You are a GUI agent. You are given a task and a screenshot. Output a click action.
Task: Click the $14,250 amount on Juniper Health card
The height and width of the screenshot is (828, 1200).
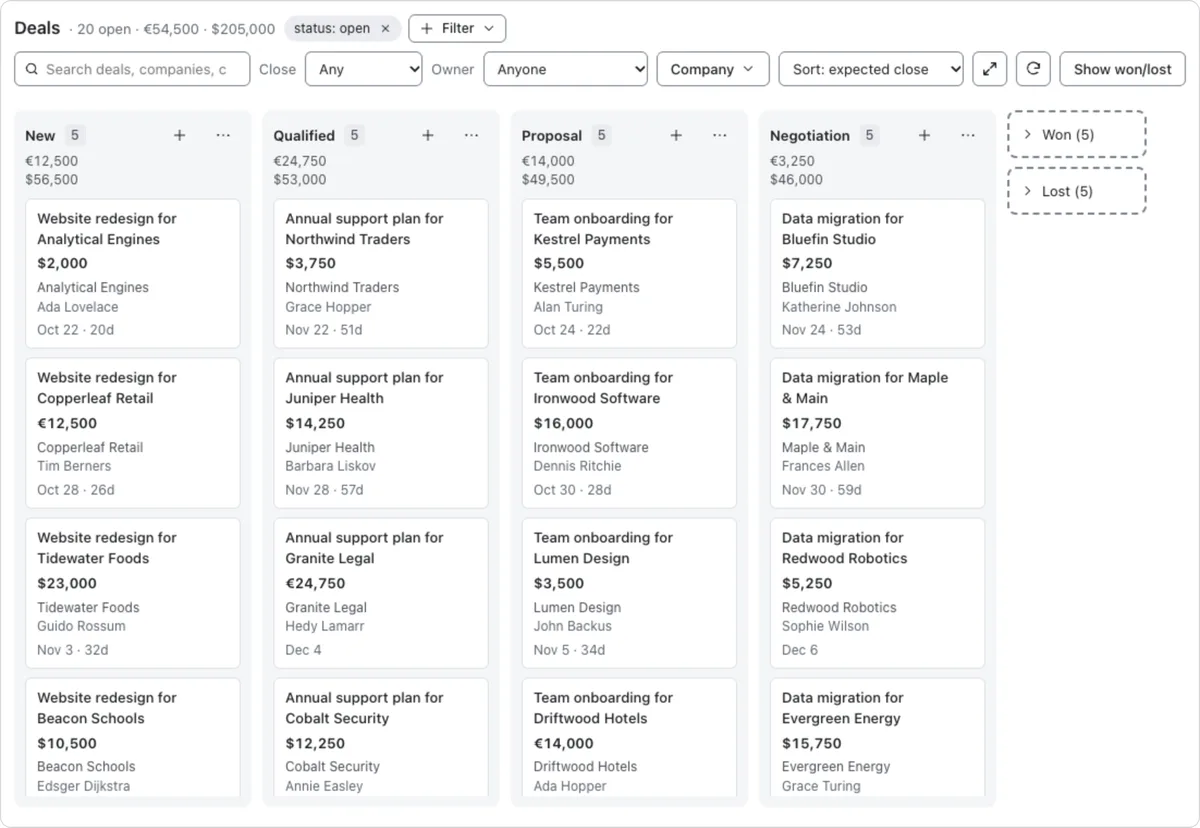pyautogui.click(x=315, y=423)
